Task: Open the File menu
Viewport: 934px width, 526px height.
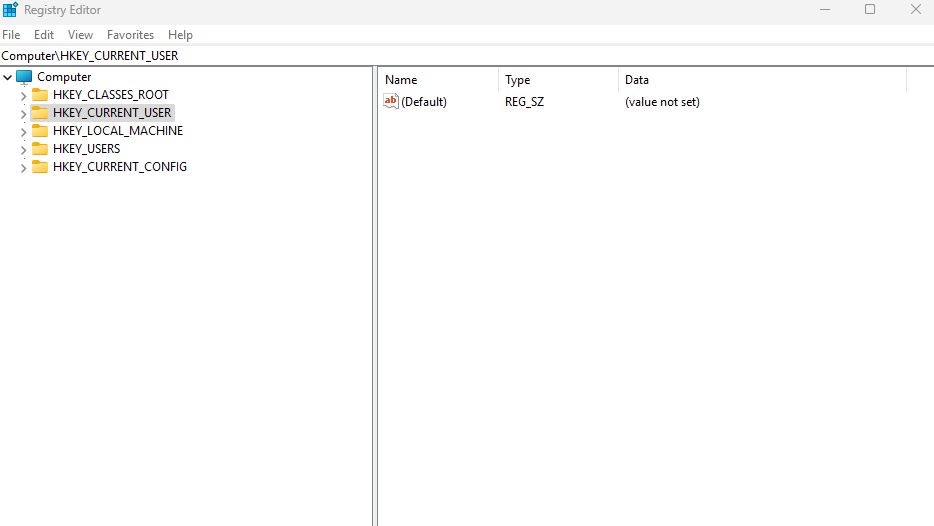Action: tap(11, 35)
